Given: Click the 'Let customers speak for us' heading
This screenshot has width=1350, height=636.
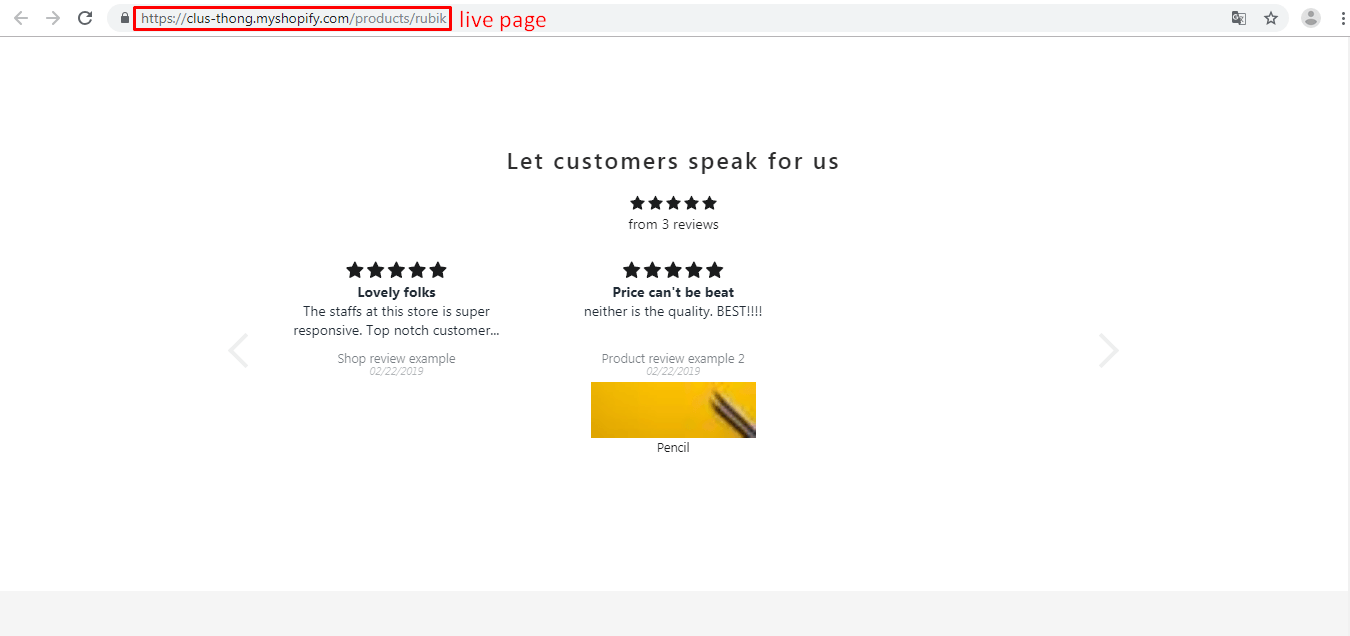Looking at the screenshot, I should click(673, 161).
